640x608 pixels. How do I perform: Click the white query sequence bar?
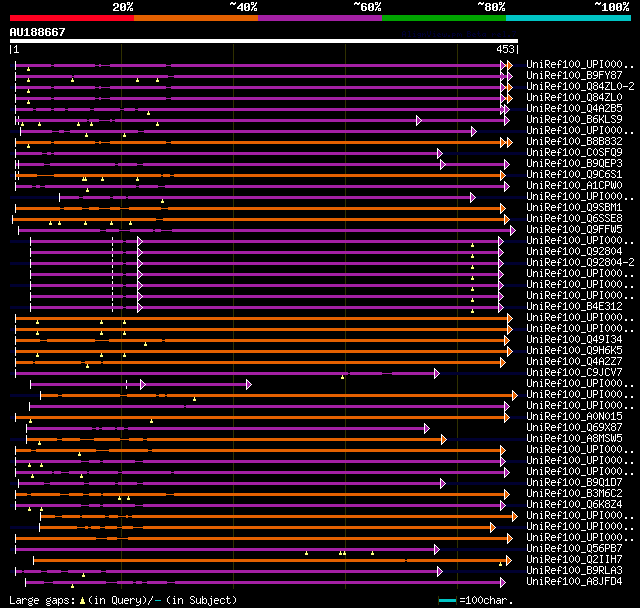[264, 41]
